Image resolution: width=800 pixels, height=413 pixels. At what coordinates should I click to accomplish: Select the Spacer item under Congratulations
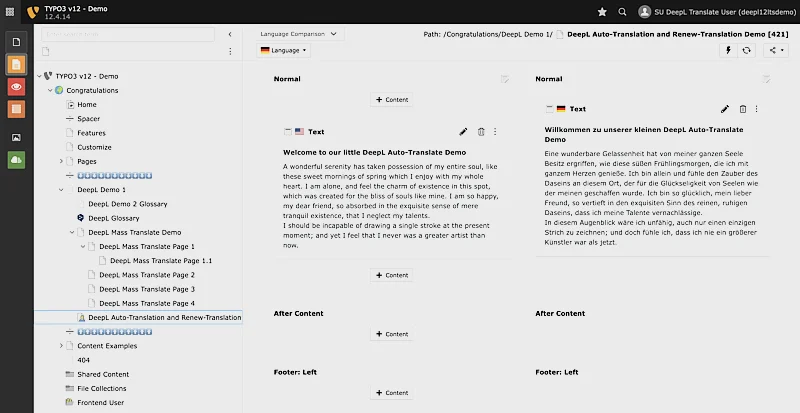[x=88, y=118]
